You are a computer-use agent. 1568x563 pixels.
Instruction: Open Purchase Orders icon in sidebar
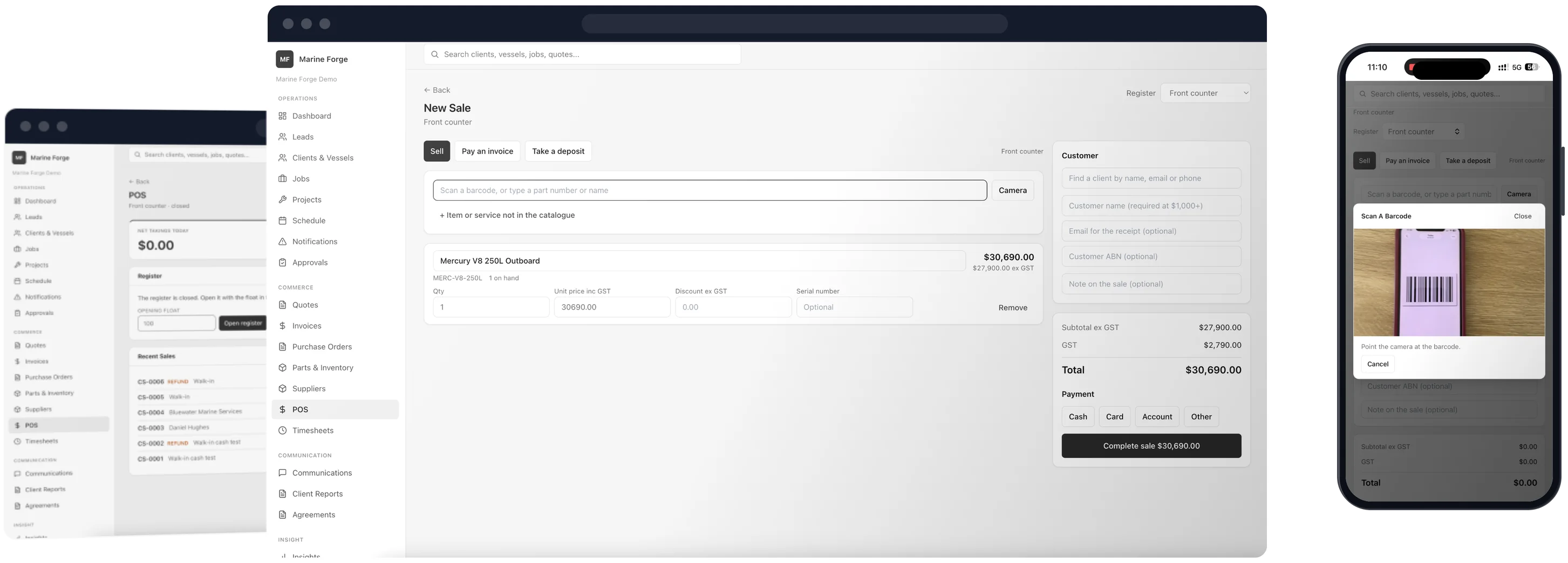click(282, 347)
